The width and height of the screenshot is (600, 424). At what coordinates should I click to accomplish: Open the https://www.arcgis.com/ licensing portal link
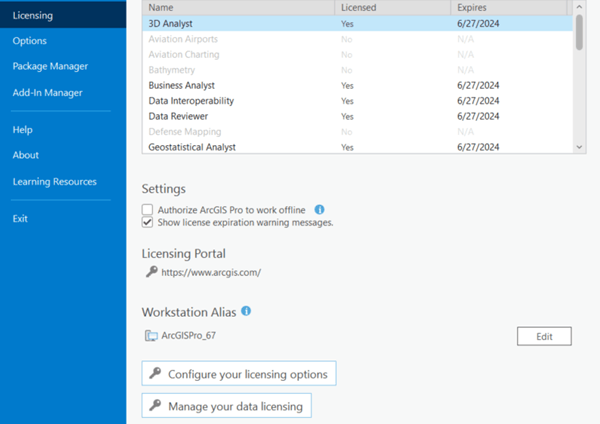(211, 272)
